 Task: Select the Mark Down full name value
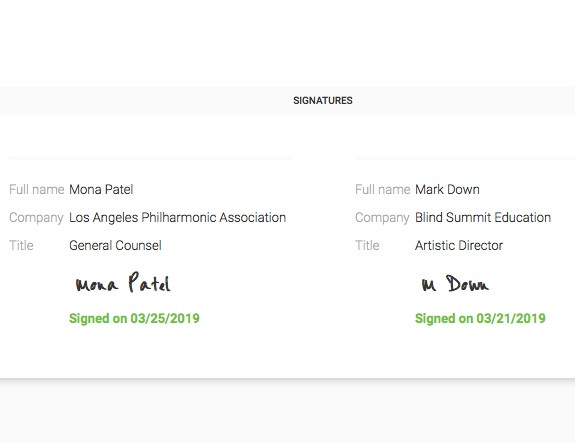pyautogui.click(x=447, y=190)
